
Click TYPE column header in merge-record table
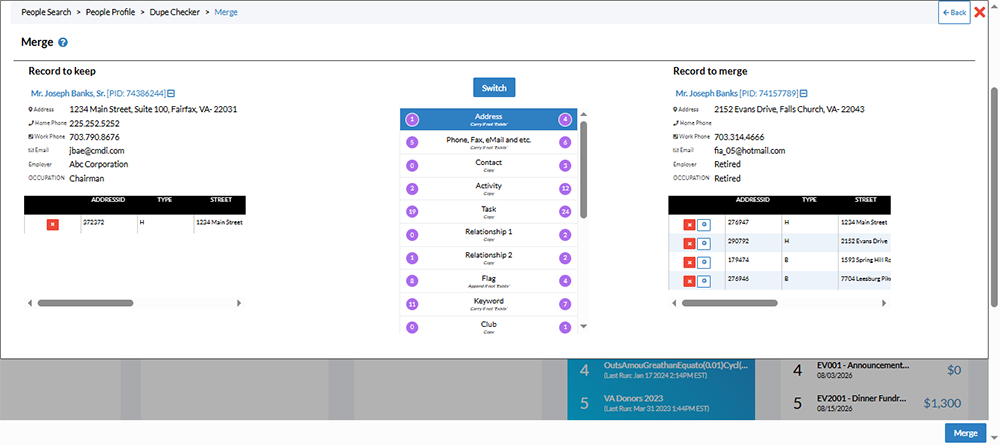[809, 200]
